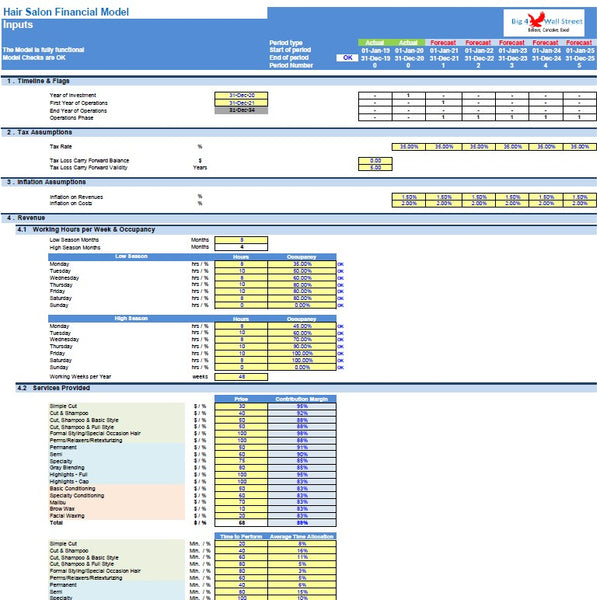Select the Tax Loss Carry Forward Balance value
This screenshot has width=600, height=600.
[375, 160]
